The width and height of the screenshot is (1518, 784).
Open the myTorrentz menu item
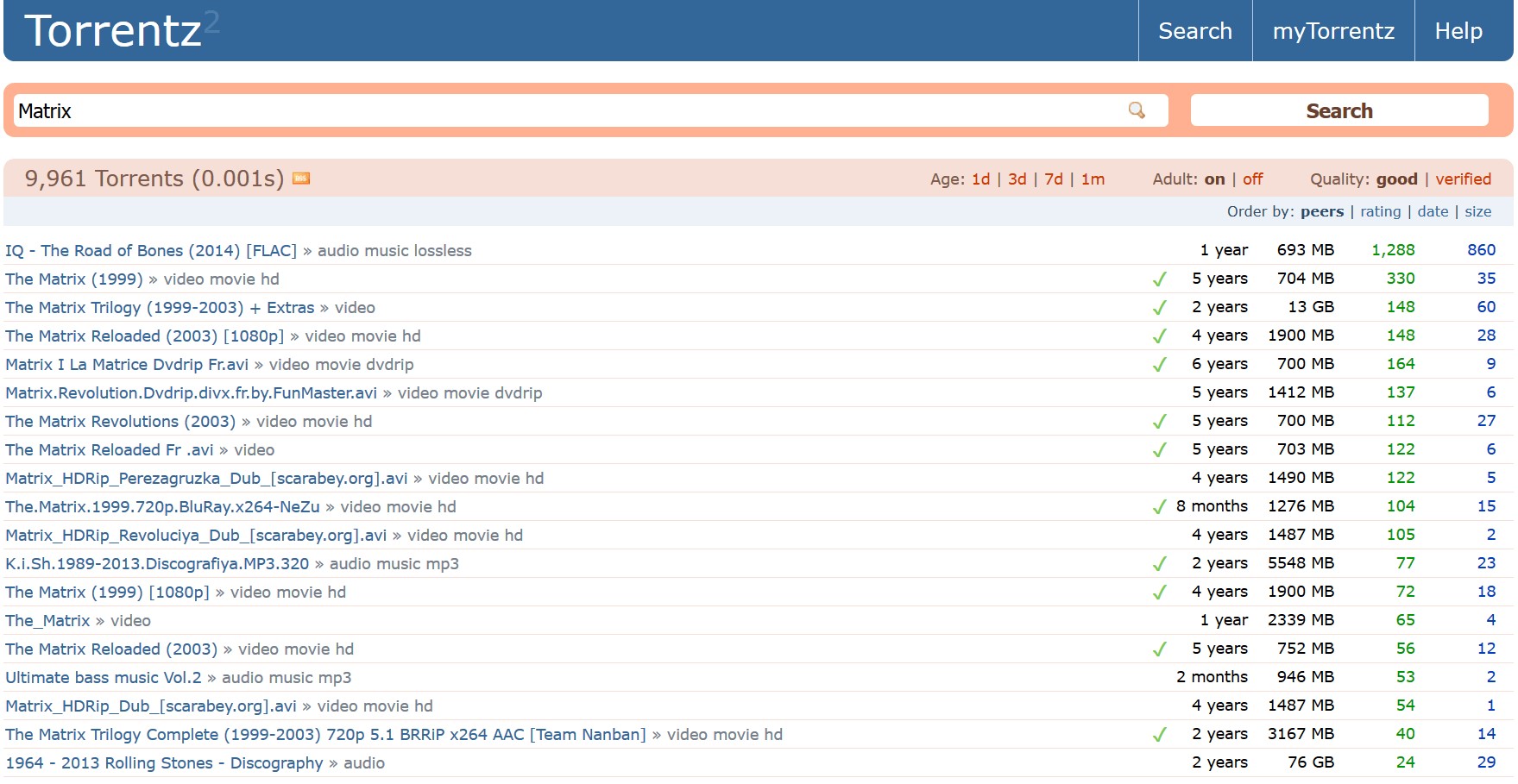1333,31
